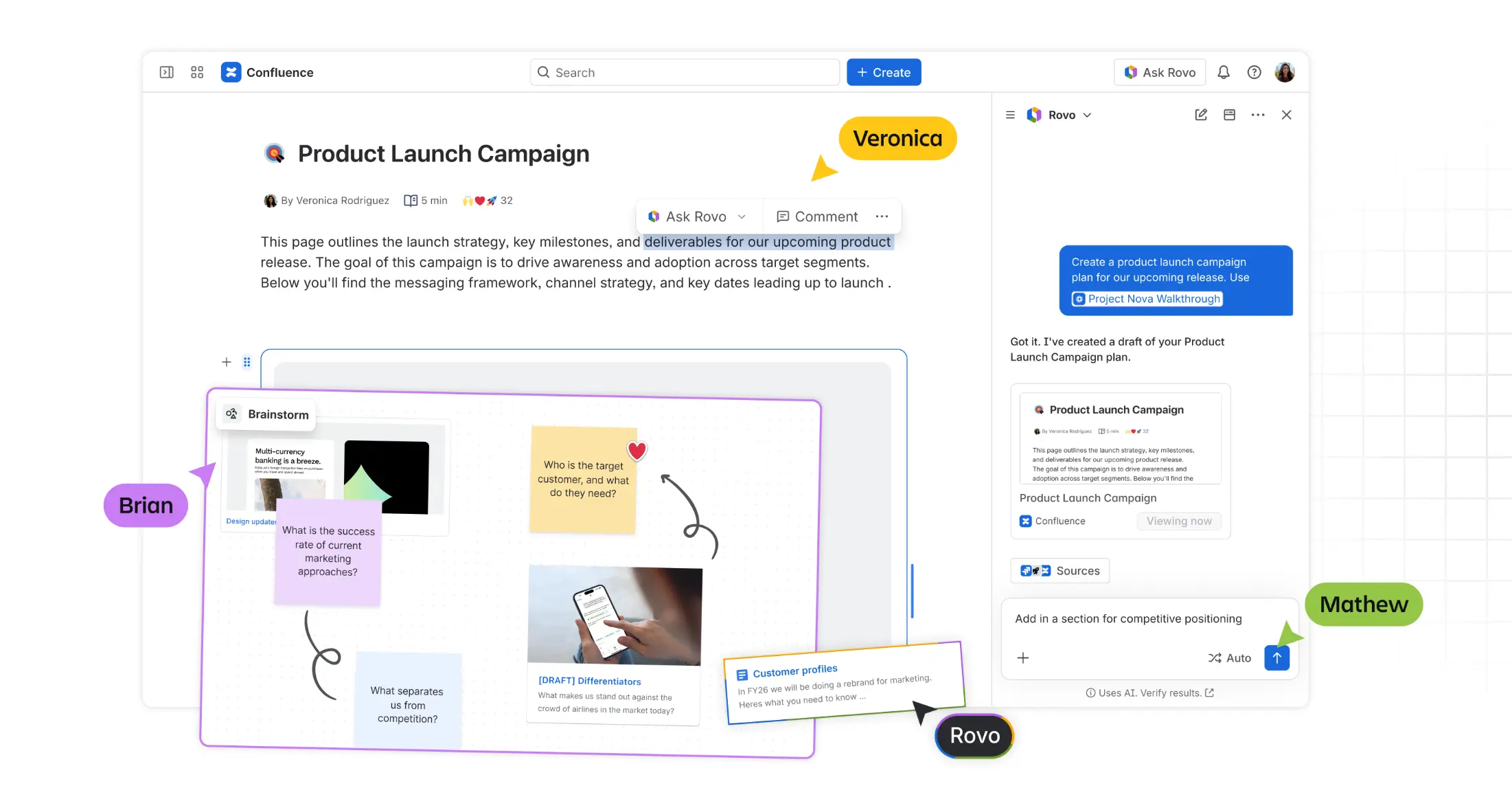Open the help question mark icon
Image resolution: width=1512 pixels, height=799 pixels.
pos(1254,72)
